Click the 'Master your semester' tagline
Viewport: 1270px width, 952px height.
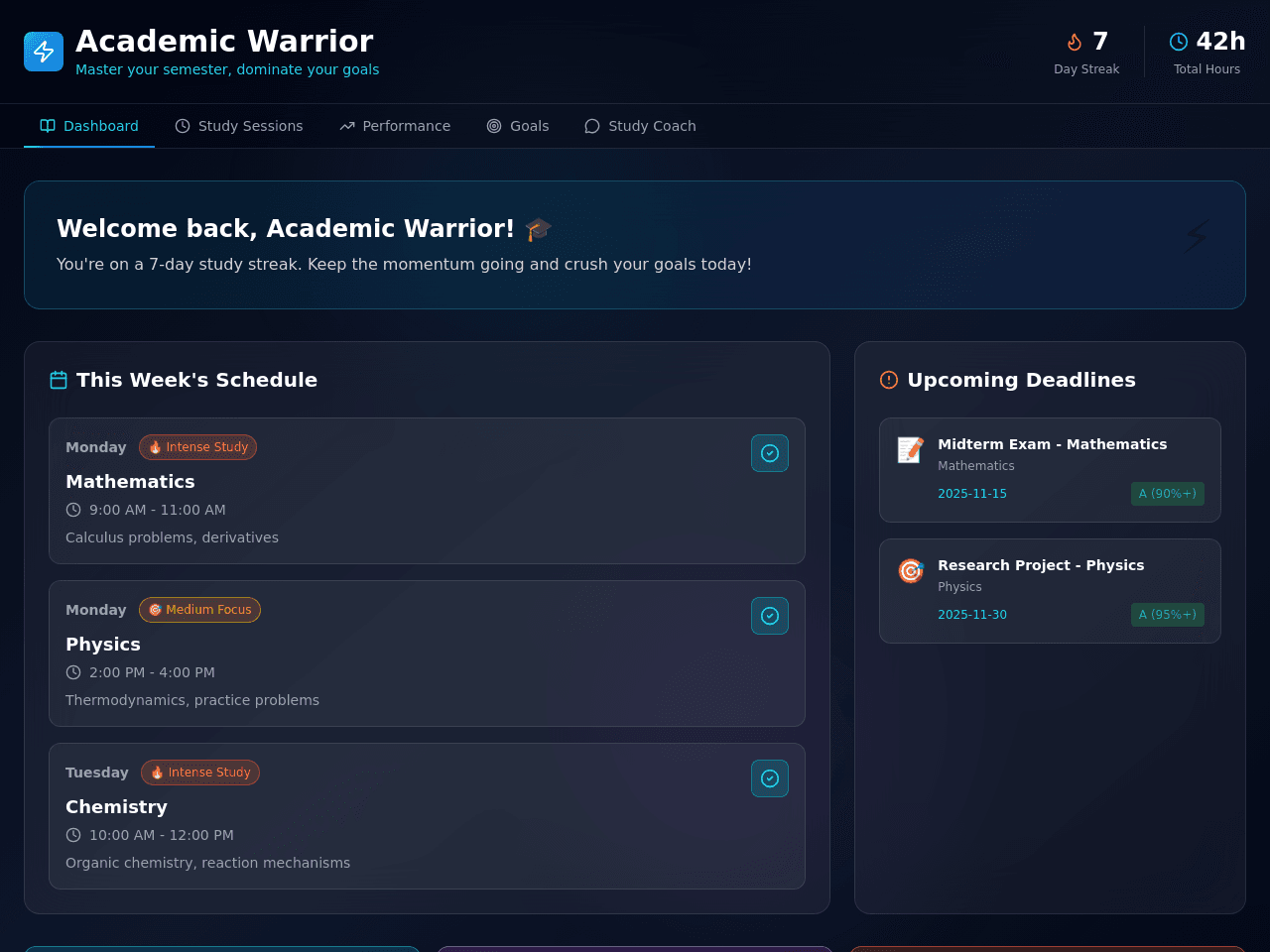click(227, 69)
